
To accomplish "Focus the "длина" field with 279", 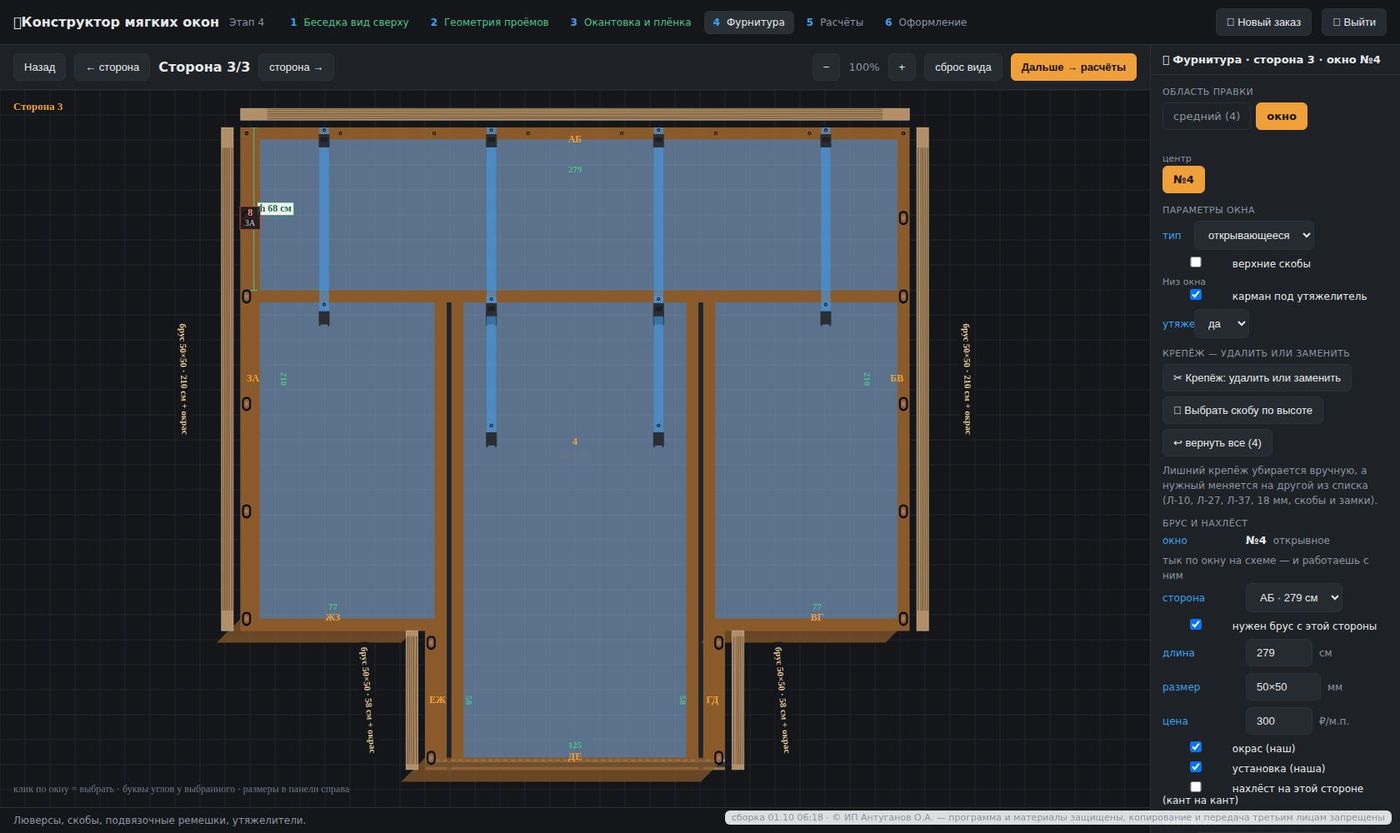I will [1279, 653].
